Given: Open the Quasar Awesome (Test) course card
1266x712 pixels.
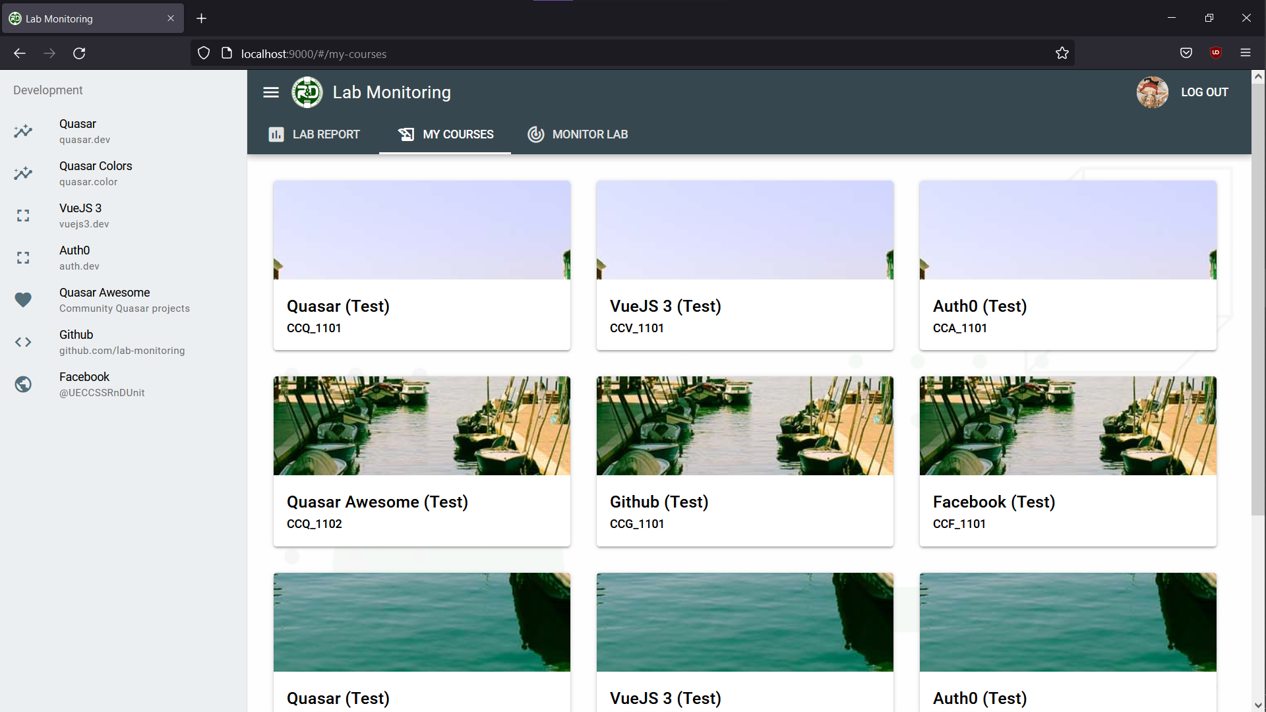Looking at the screenshot, I should coord(422,461).
